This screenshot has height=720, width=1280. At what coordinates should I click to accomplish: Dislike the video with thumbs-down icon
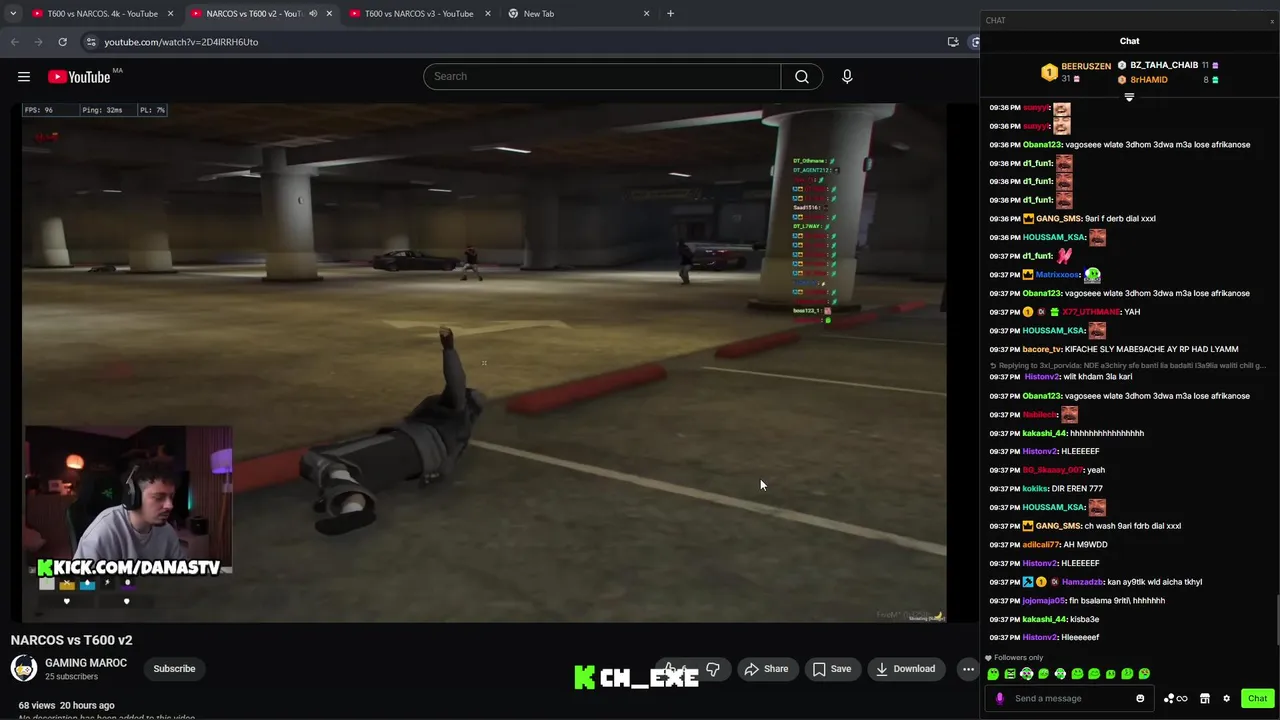click(x=713, y=669)
